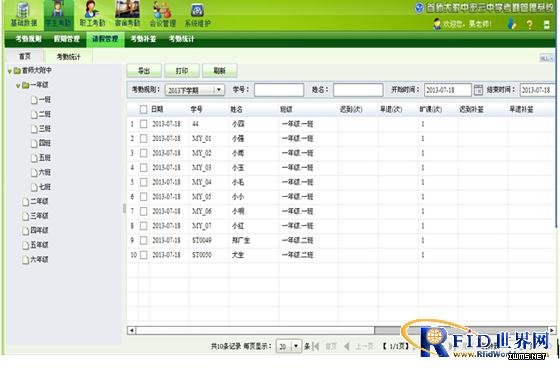Sort by the 学号 column header
560x368 pixels.
click(196, 109)
